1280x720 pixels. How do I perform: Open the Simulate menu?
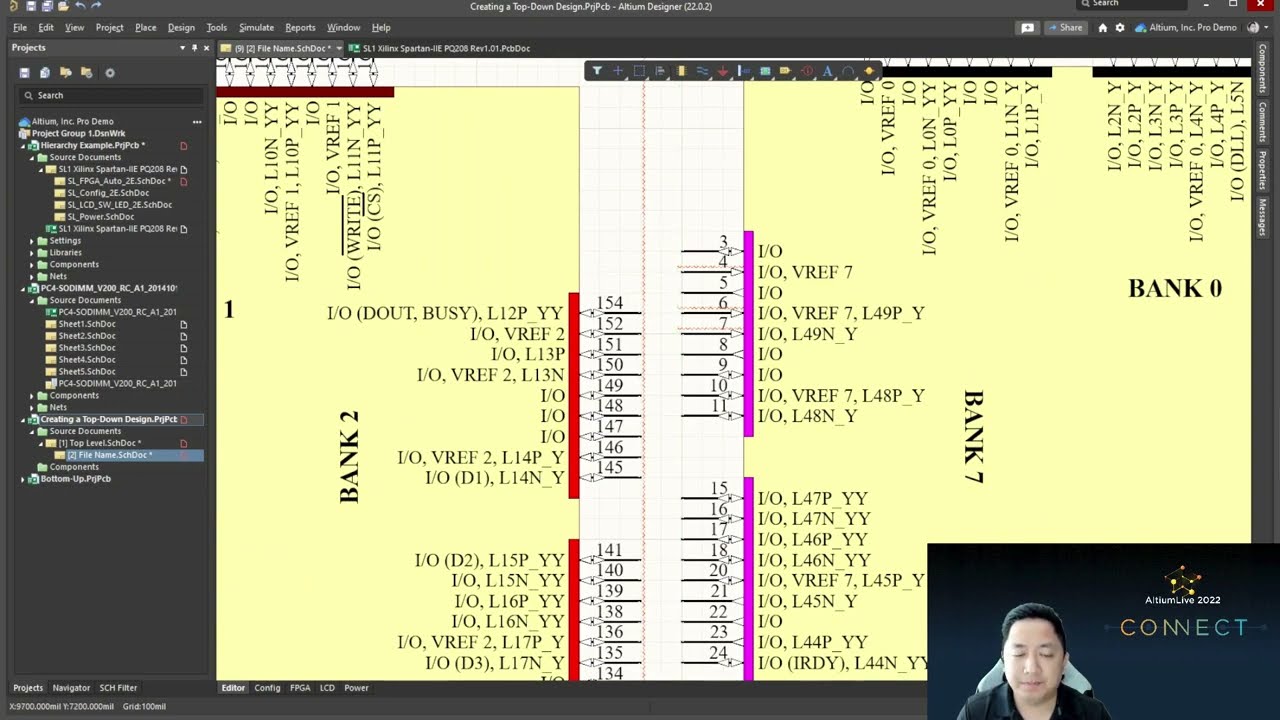(x=256, y=28)
